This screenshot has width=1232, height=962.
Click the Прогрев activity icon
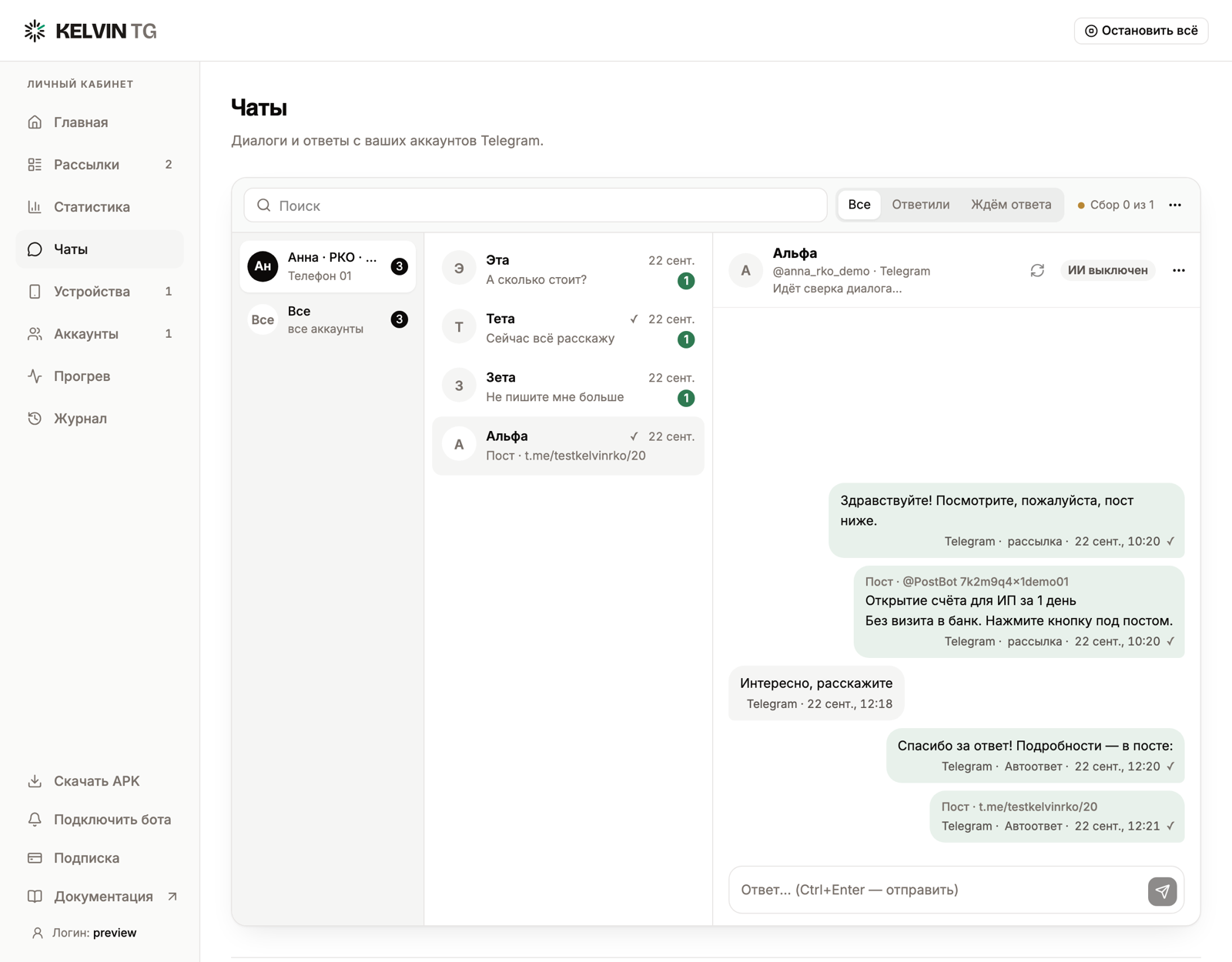coord(35,376)
